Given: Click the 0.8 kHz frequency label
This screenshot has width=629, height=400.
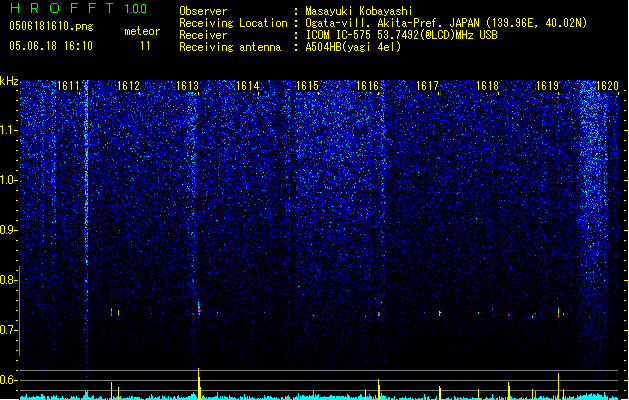Looking at the screenshot, I should 9,280.
